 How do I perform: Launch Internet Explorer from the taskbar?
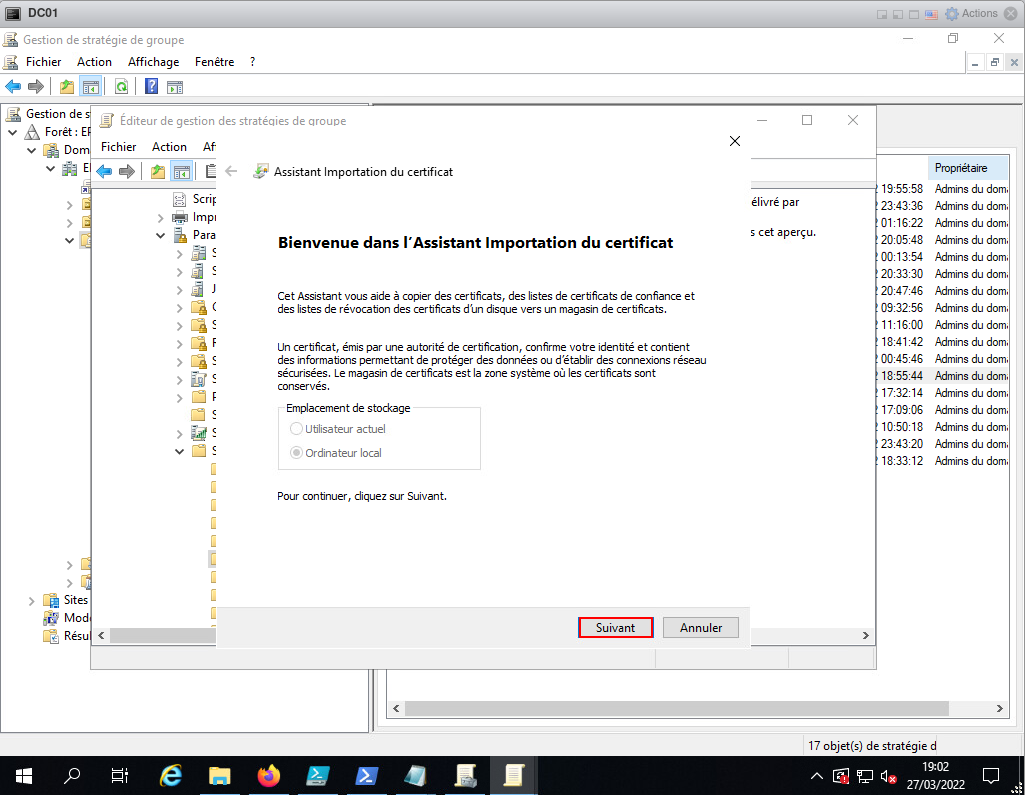172,775
